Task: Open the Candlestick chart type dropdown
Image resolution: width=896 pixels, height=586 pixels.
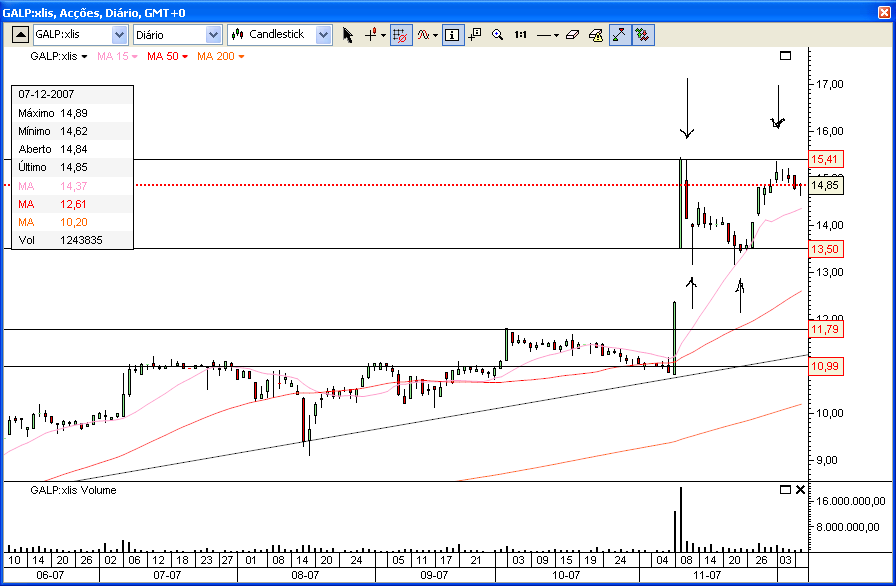Action: [x=323, y=35]
